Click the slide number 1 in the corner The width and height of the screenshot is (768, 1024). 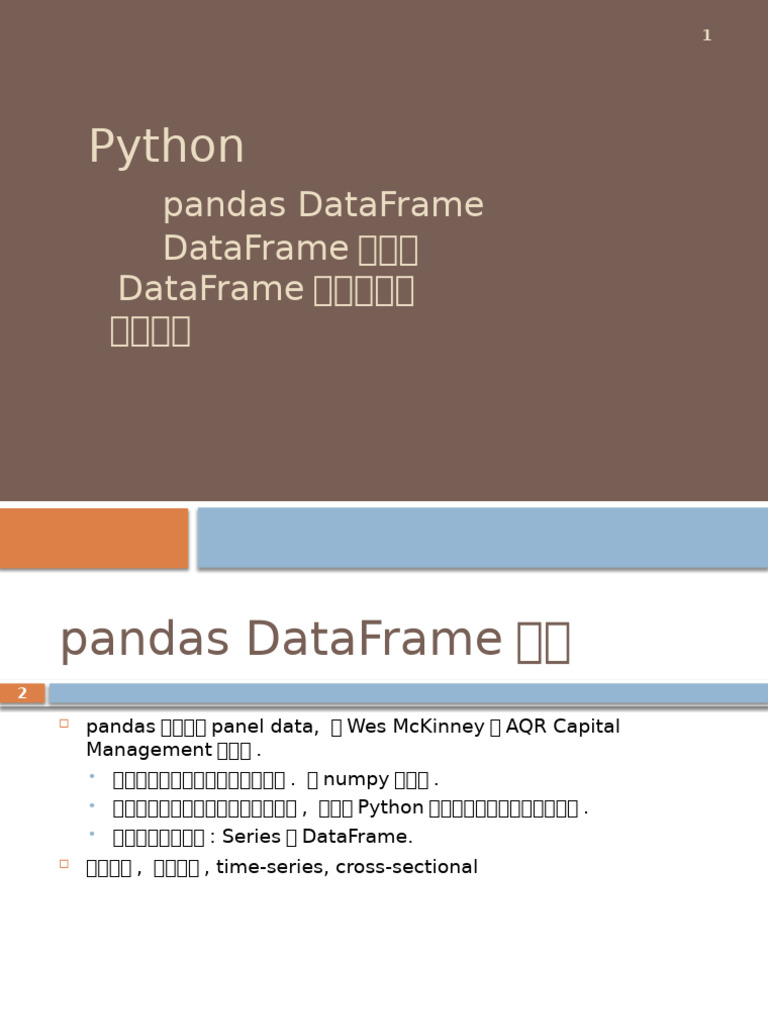706,36
